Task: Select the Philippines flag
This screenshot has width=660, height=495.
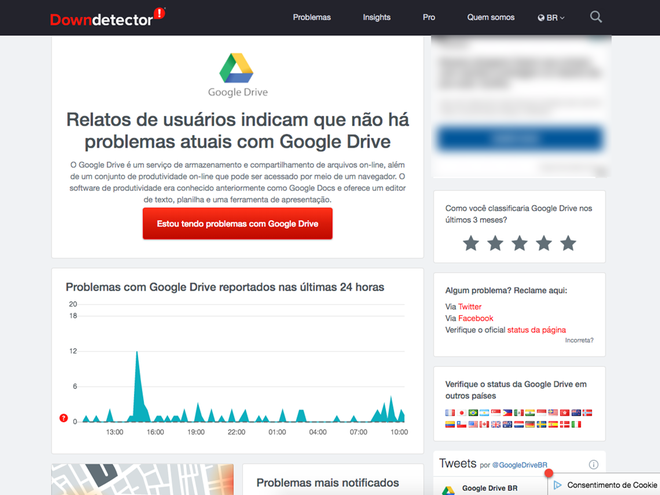Action: [508, 412]
